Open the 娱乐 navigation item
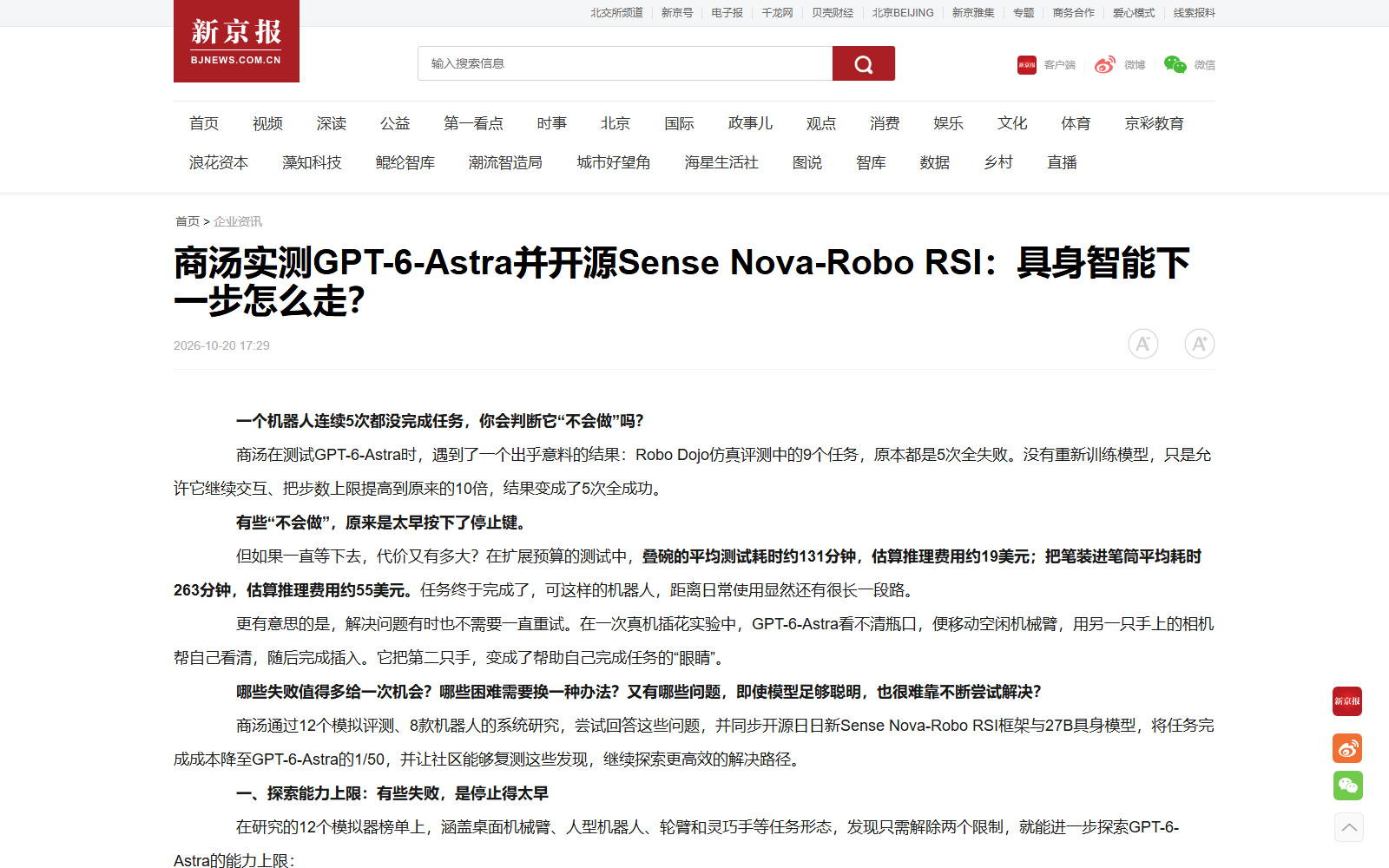Image resolution: width=1389 pixels, height=868 pixels. [949, 123]
